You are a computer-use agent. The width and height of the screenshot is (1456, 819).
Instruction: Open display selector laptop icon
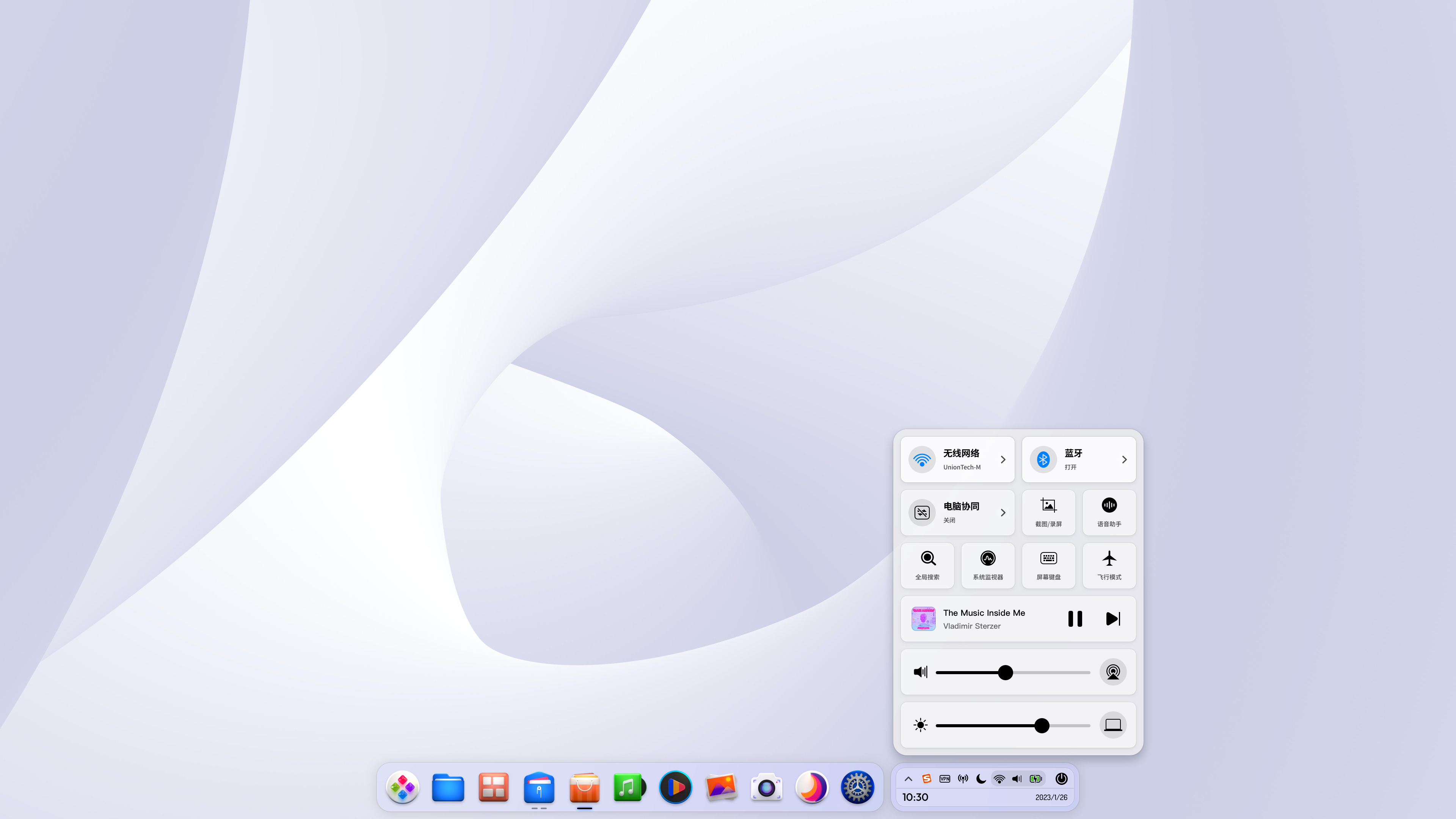tap(1113, 725)
